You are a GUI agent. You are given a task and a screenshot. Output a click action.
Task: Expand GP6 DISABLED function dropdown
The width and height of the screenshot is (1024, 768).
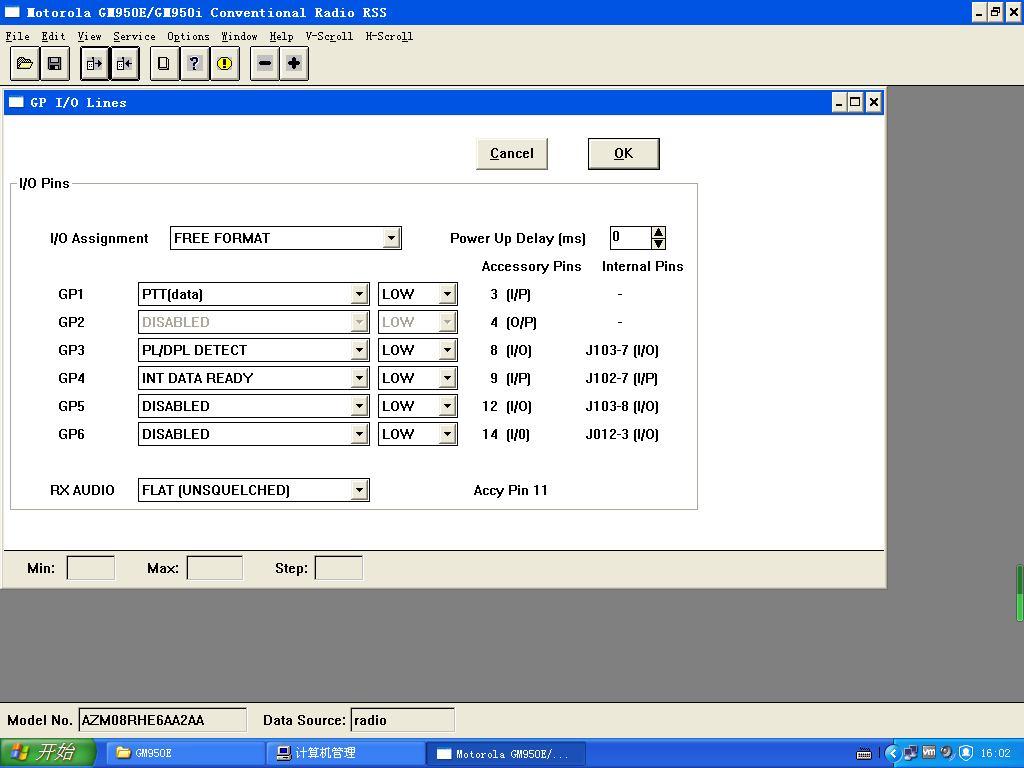coord(359,434)
